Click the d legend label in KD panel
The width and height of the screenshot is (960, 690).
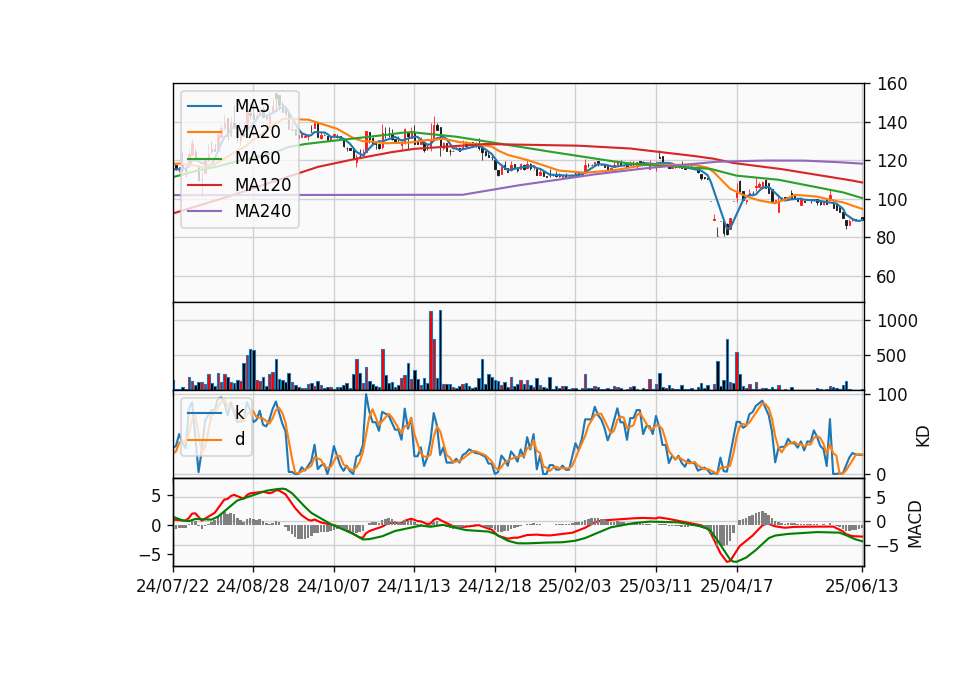240,439
